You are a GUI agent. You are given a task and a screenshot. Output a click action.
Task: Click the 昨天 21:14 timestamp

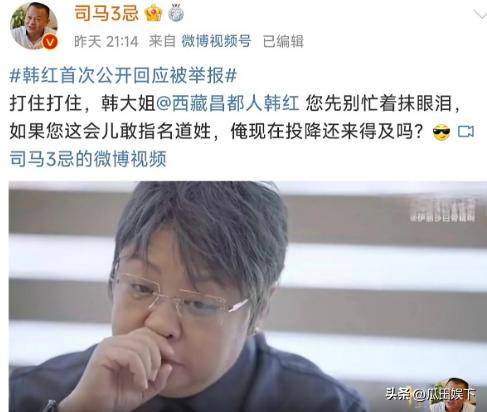click(x=106, y=42)
